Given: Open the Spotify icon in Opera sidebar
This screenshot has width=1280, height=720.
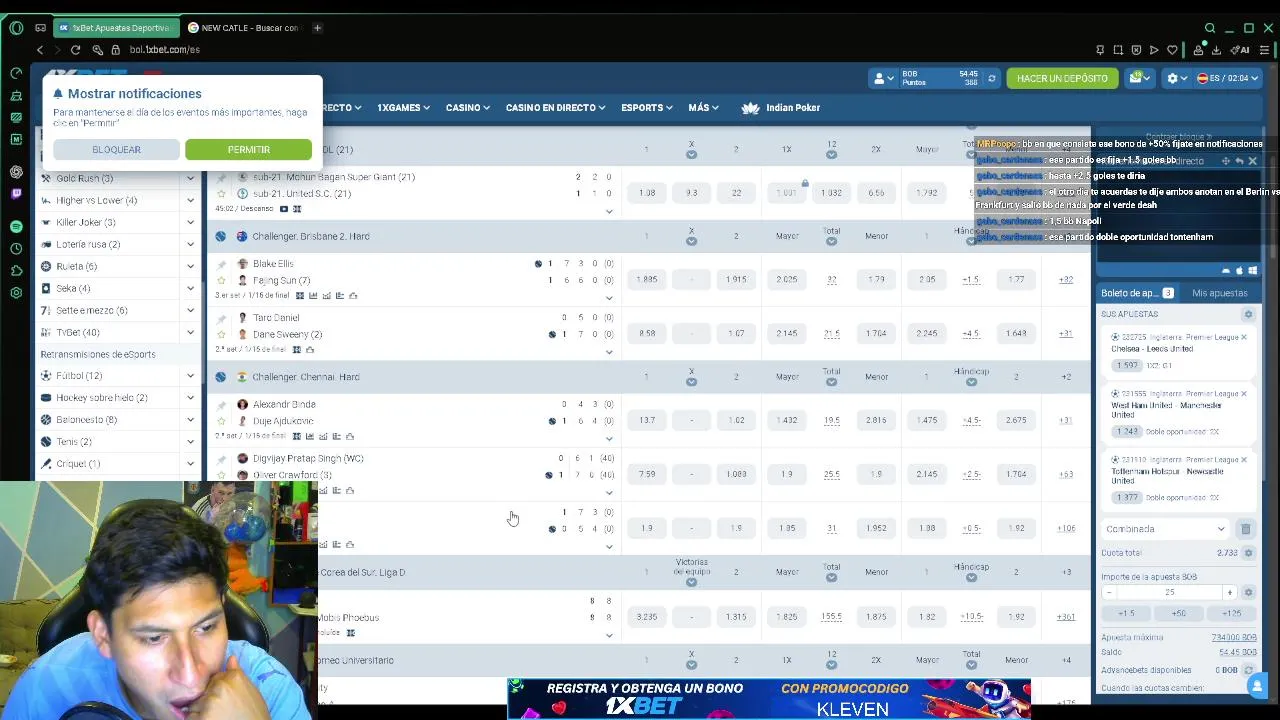Looking at the screenshot, I should (16, 227).
